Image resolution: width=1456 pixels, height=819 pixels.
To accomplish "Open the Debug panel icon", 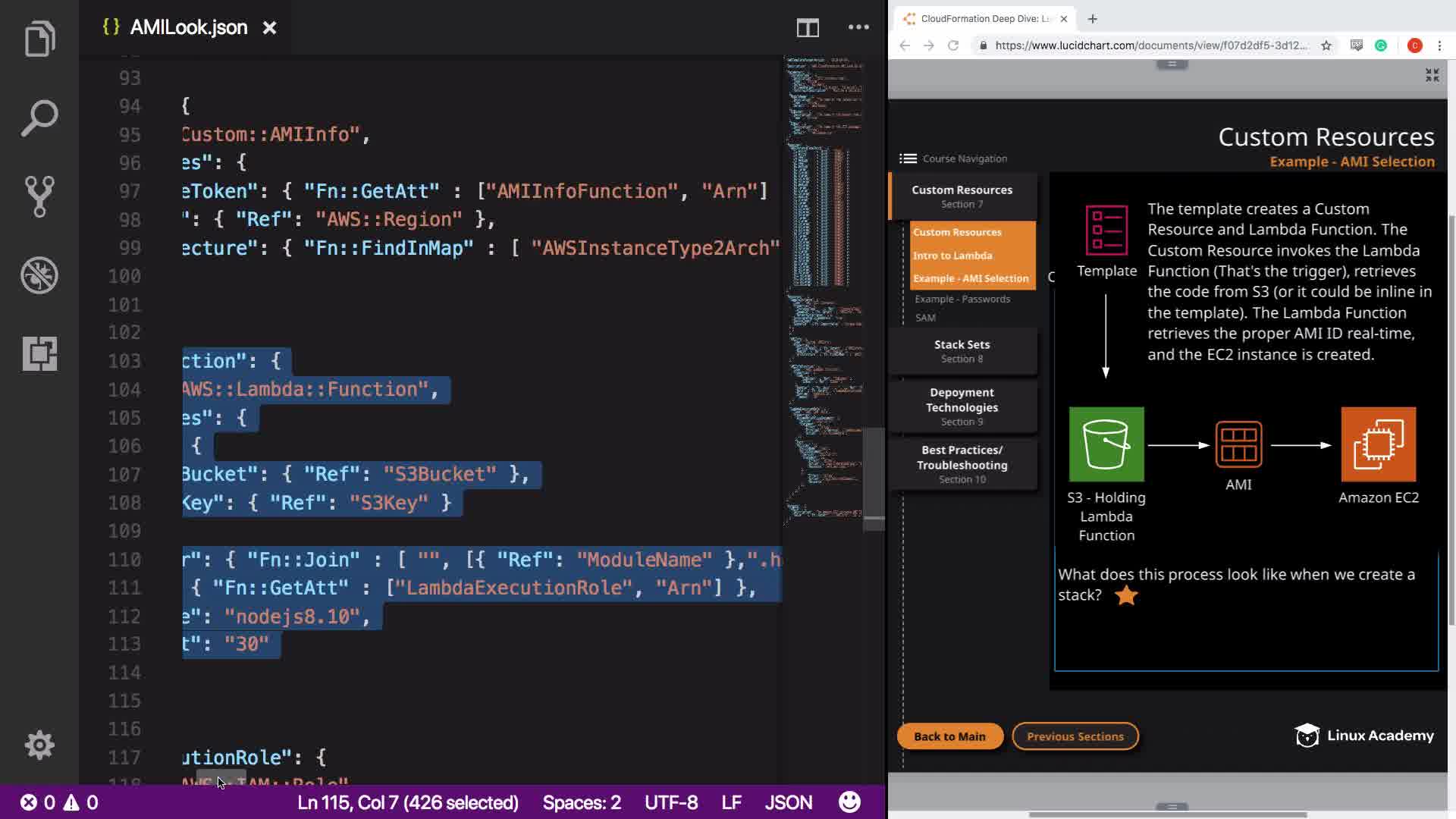I will (x=39, y=275).
